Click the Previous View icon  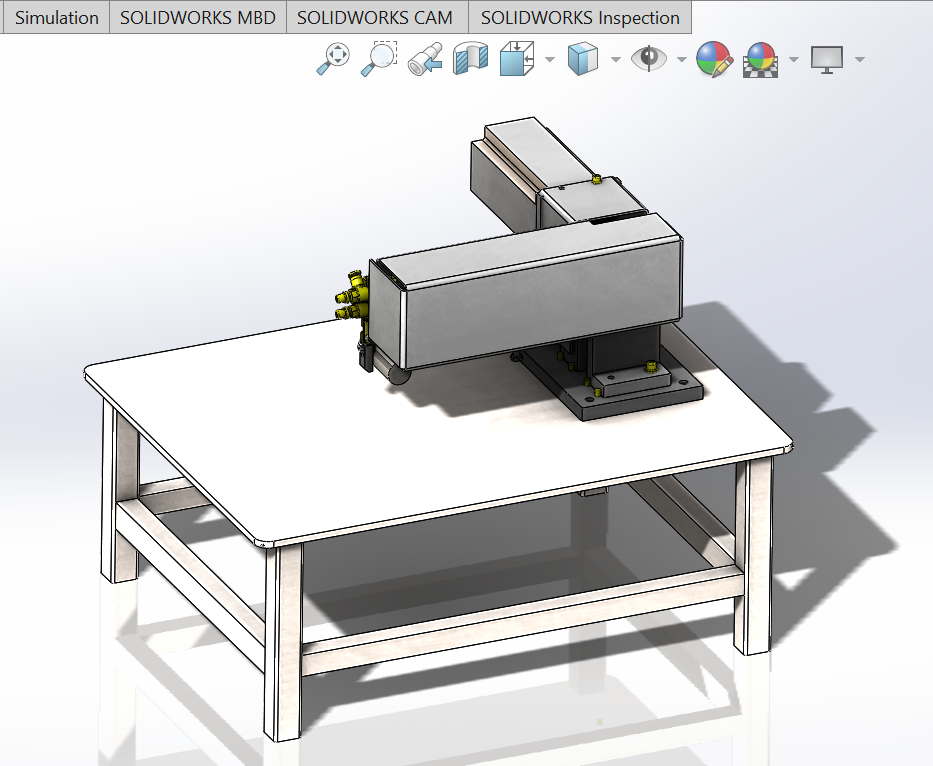coord(425,59)
